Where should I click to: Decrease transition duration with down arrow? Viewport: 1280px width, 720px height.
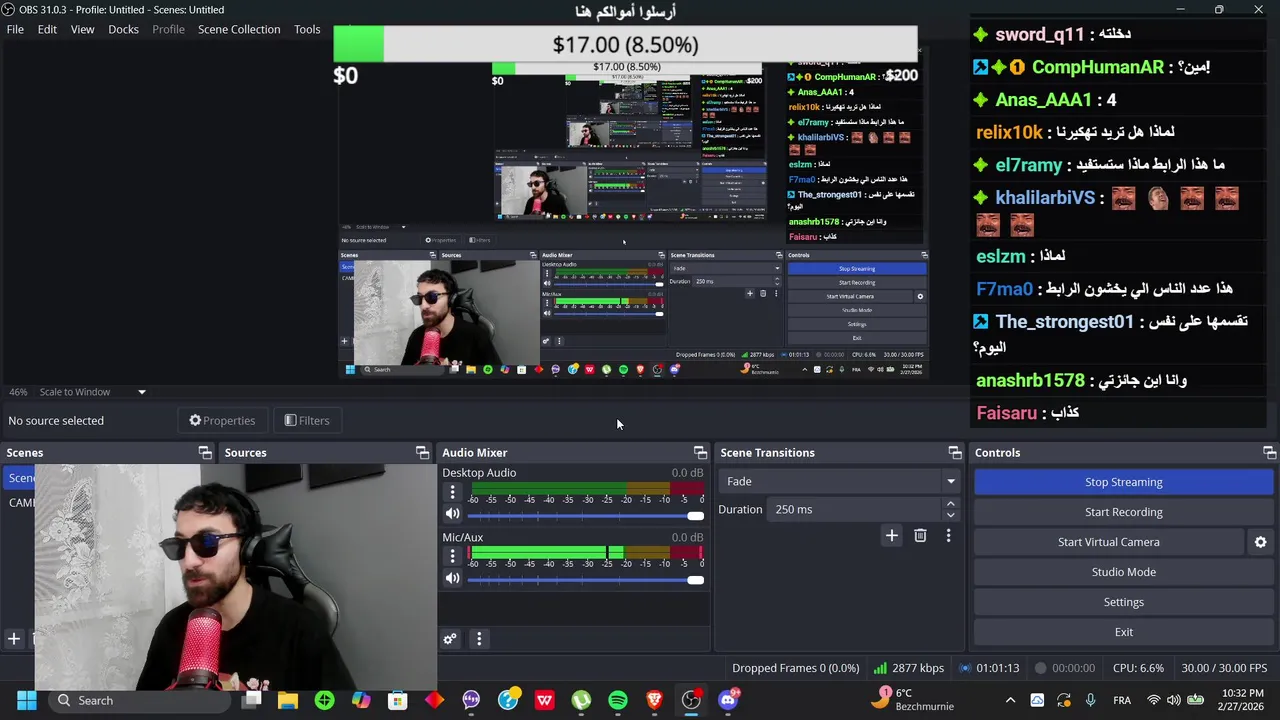click(x=950, y=515)
